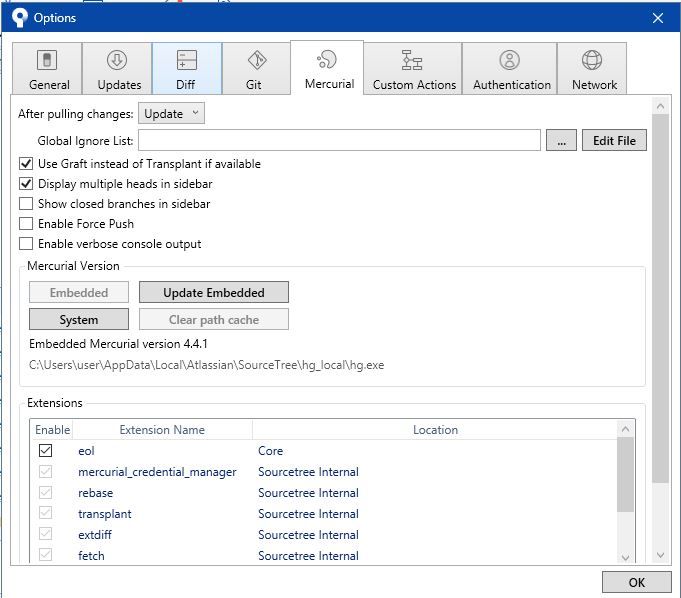Toggle the rebase extension checkbox
Screen dimensions: 681x598
click(46, 492)
